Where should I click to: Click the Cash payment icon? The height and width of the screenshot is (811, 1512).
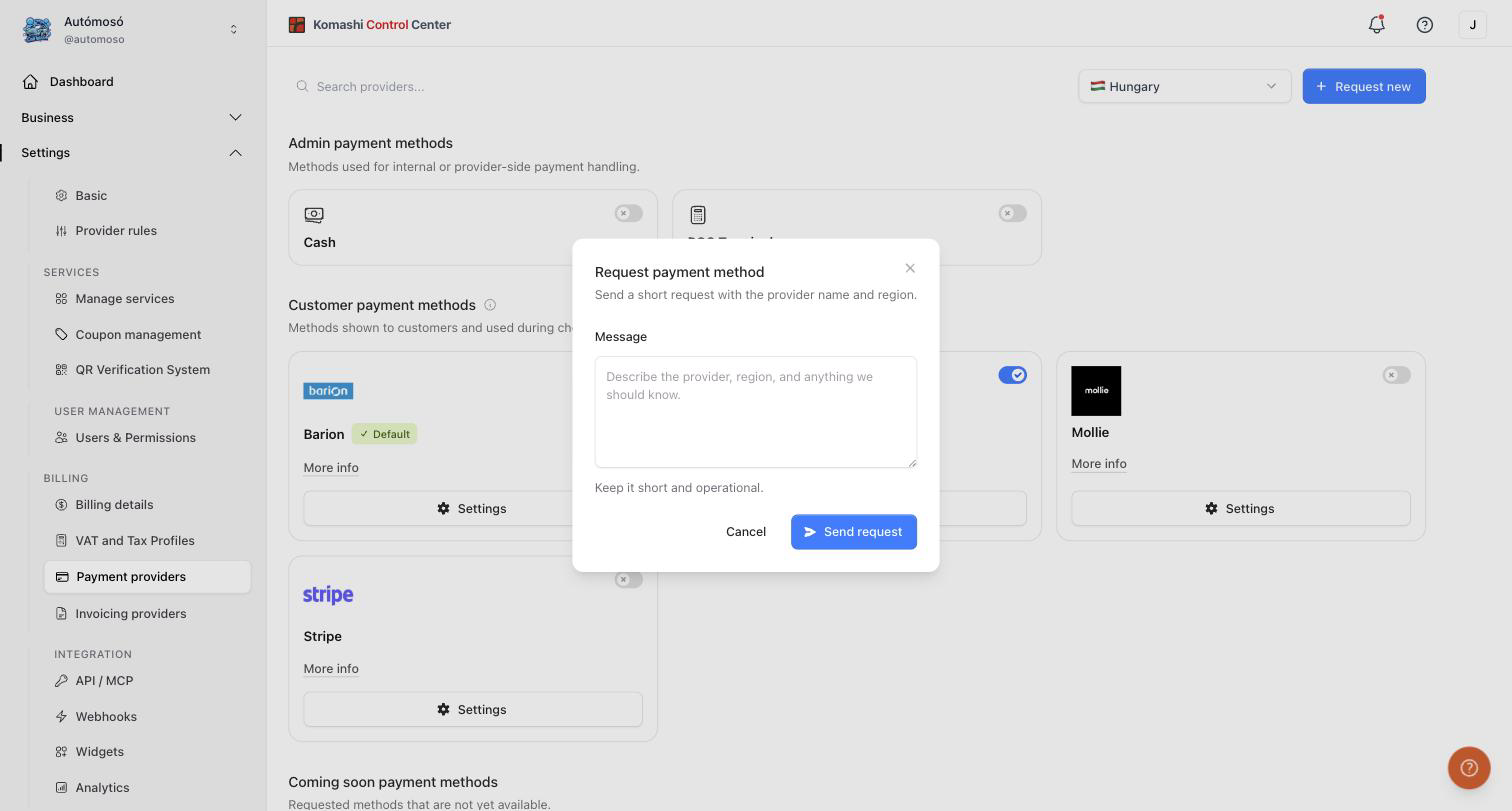coord(314,215)
